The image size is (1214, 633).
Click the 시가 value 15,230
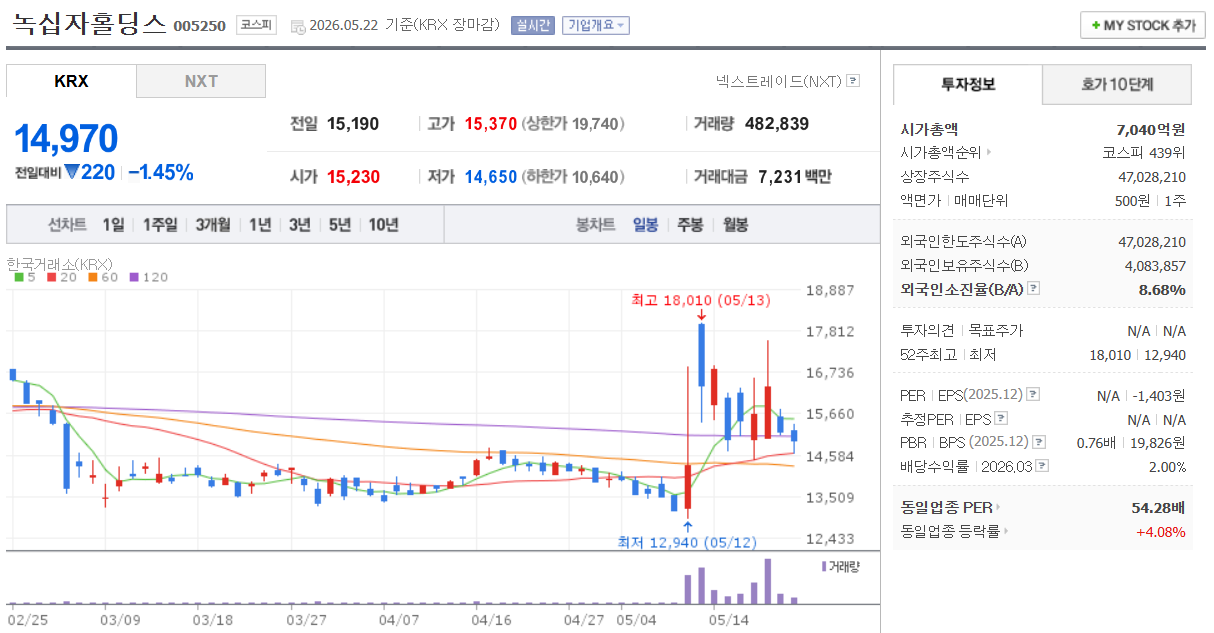pos(353,177)
